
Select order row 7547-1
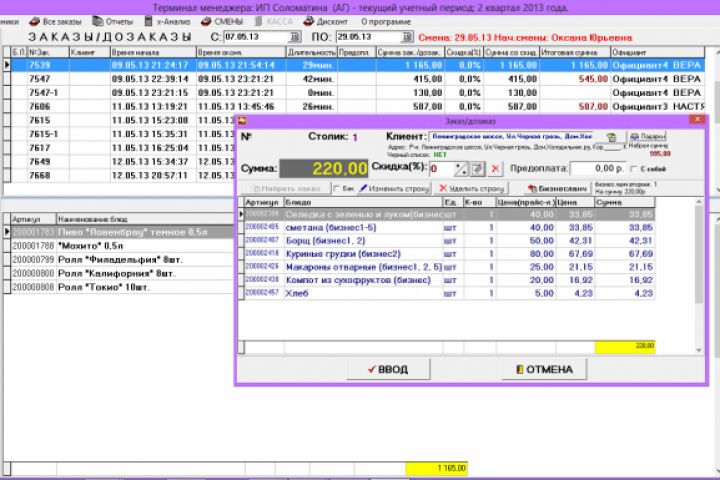[354, 93]
